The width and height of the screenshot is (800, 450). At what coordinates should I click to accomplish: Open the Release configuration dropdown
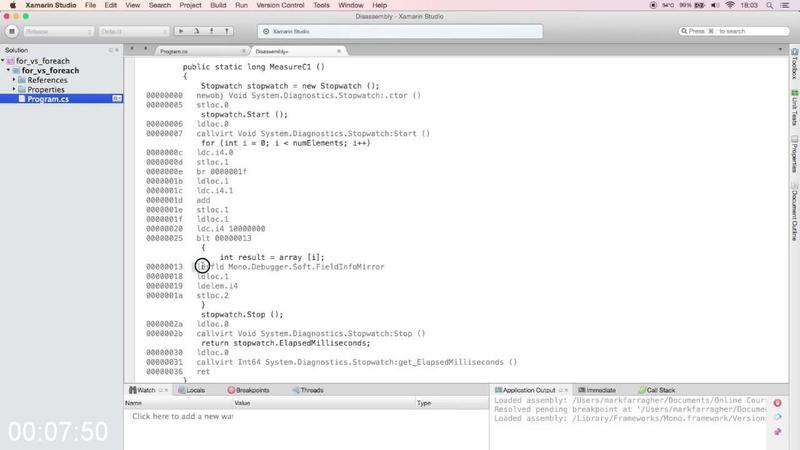pyautogui.click(x=59, y=32)
